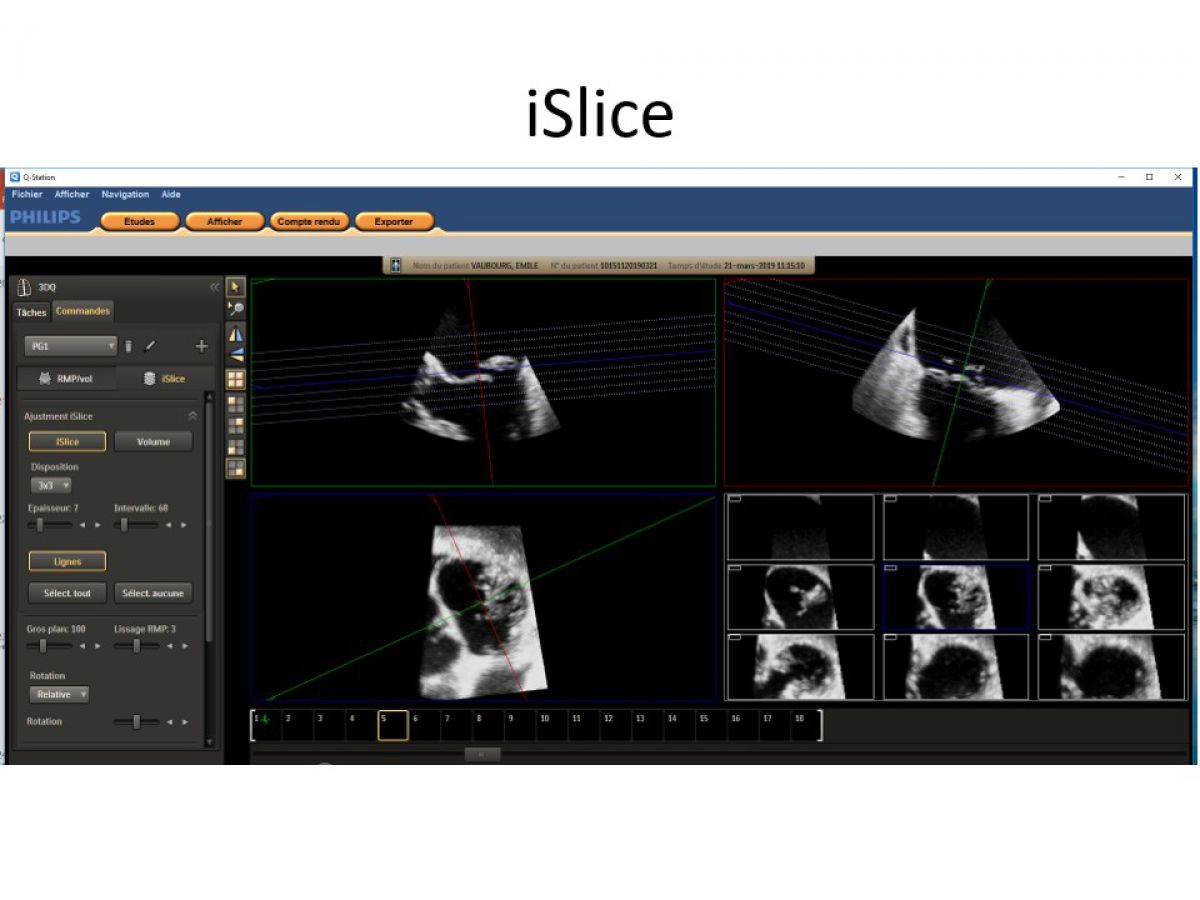Decrease Intervalle with its left arrow
Image resolution: width=1200 pixels, height=900 pixels.
tap(170, 525)
